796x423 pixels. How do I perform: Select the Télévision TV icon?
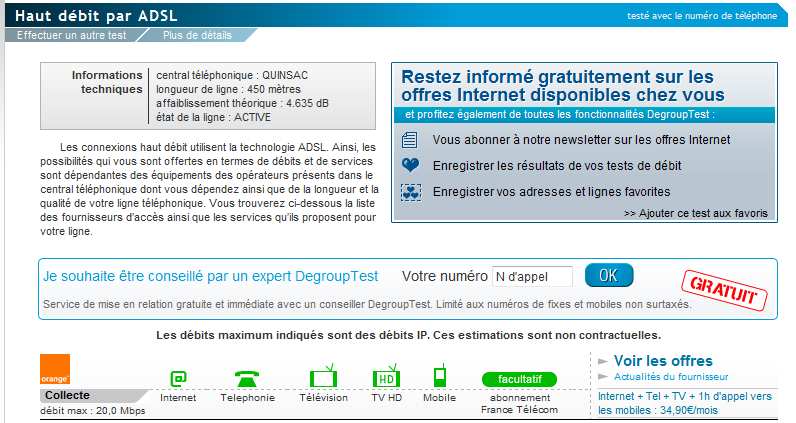tap(323, 376)
